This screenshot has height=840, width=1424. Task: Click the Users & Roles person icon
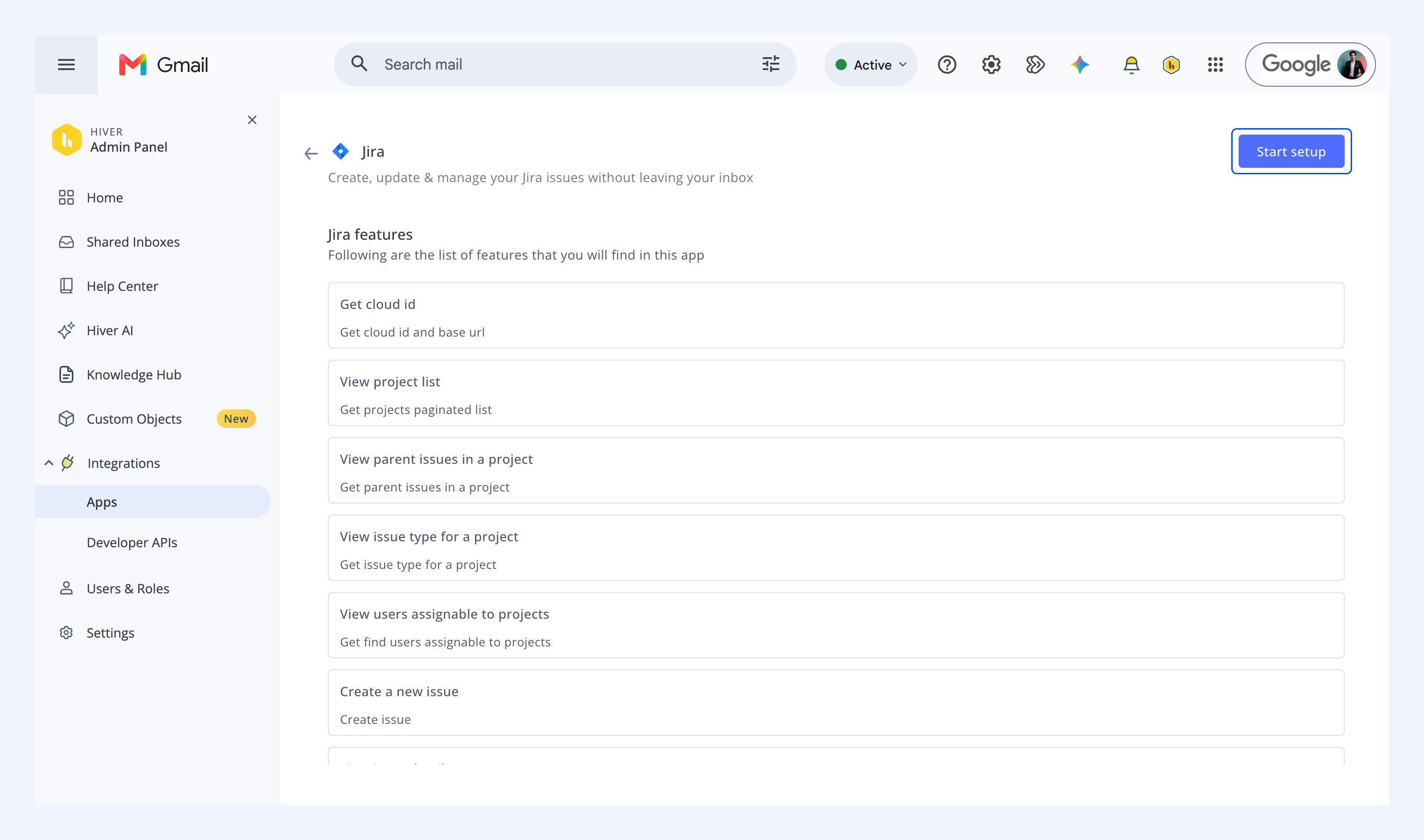[x=66, y=589]
